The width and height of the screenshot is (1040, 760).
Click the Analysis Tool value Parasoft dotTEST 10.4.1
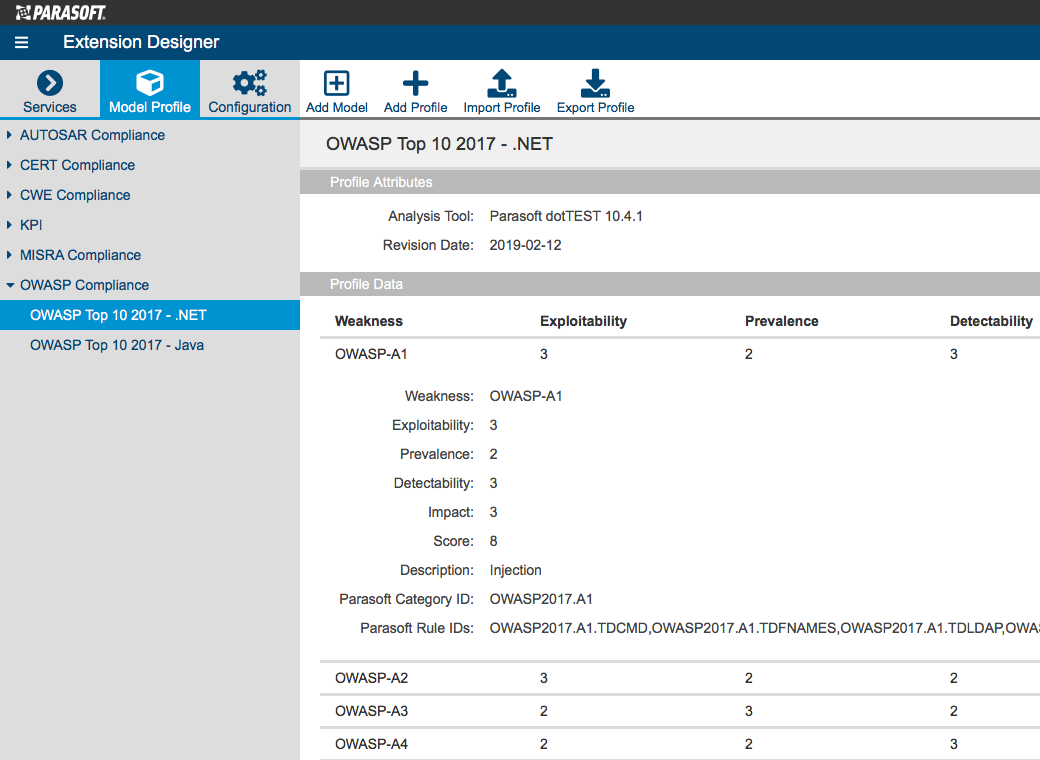pos(566,216)
